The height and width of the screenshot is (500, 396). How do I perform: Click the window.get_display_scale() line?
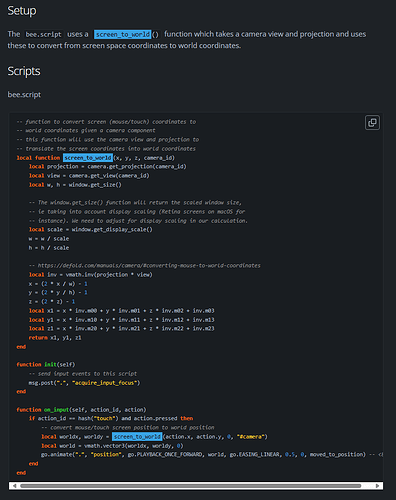pos(91,229)
